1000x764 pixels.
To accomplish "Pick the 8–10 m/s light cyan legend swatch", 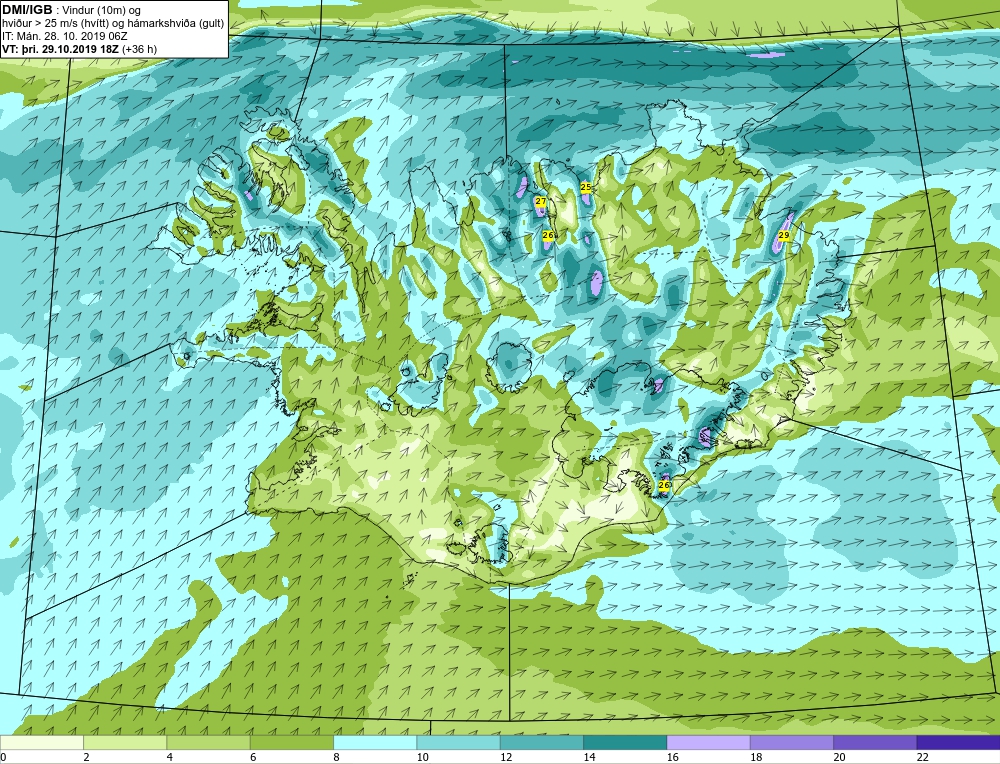I will click(x=375, y=742).
